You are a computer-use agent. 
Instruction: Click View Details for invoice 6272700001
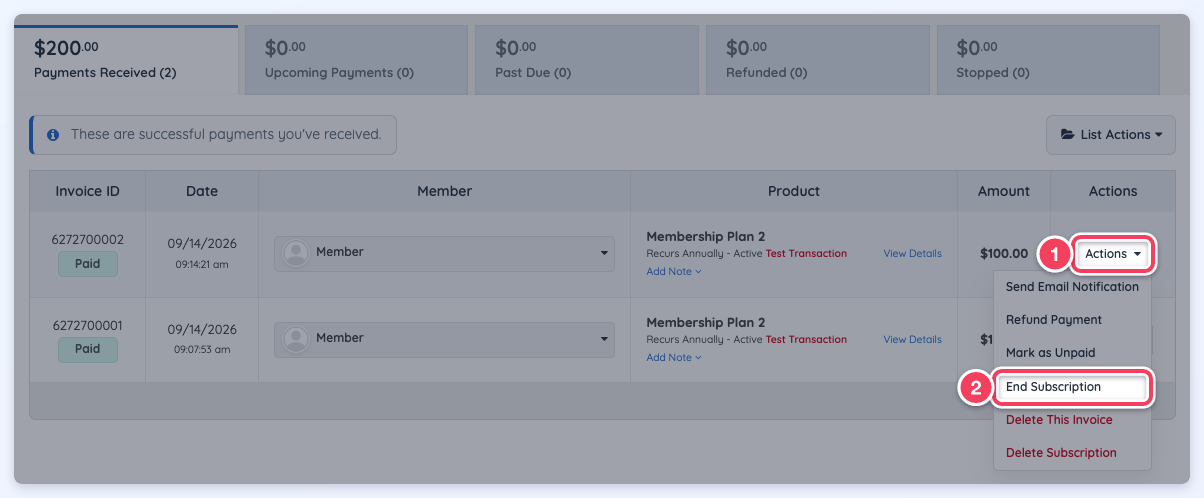click(912, 340)
